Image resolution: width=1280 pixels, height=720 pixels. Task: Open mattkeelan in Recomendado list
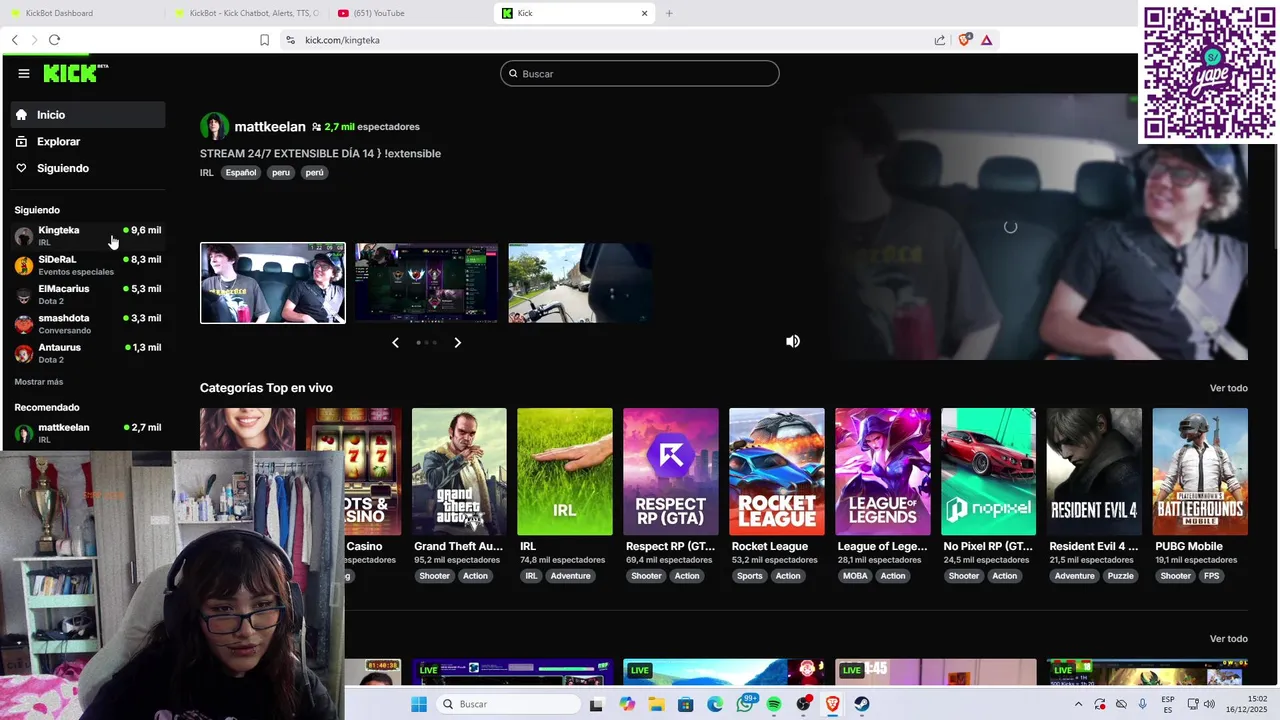(x=88, y=433)
